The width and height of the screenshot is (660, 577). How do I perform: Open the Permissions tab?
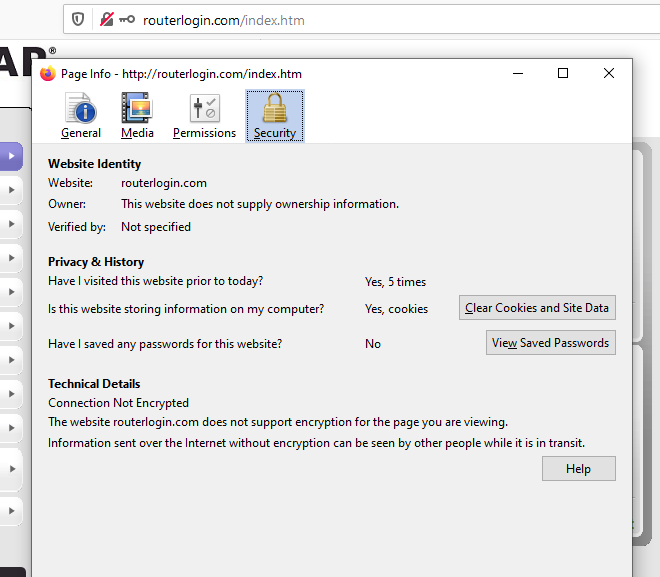205,116
